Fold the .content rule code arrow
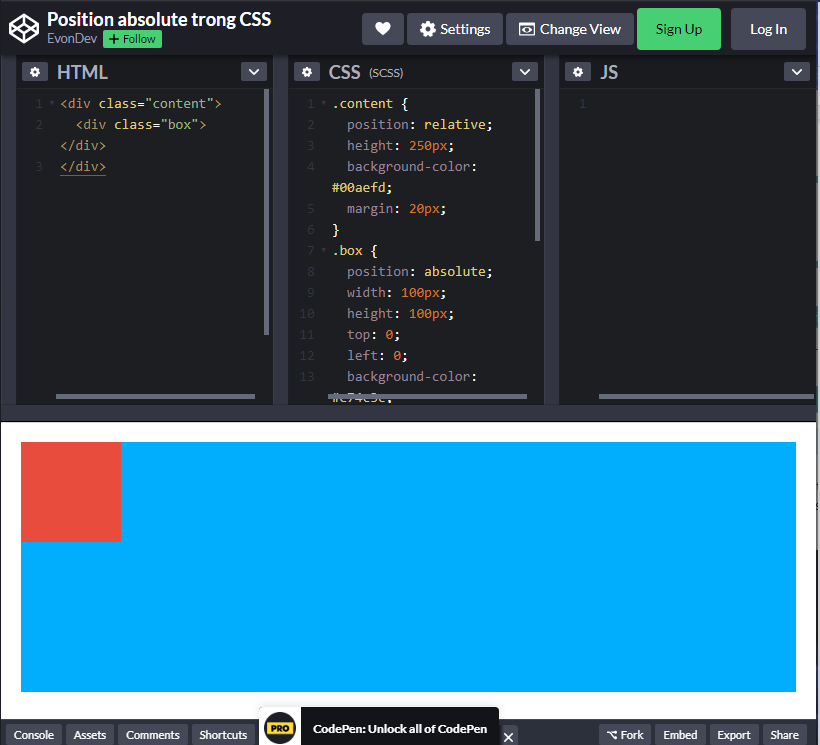The height and width of the screenshot is (745, 820). click(x=324, y=104)
